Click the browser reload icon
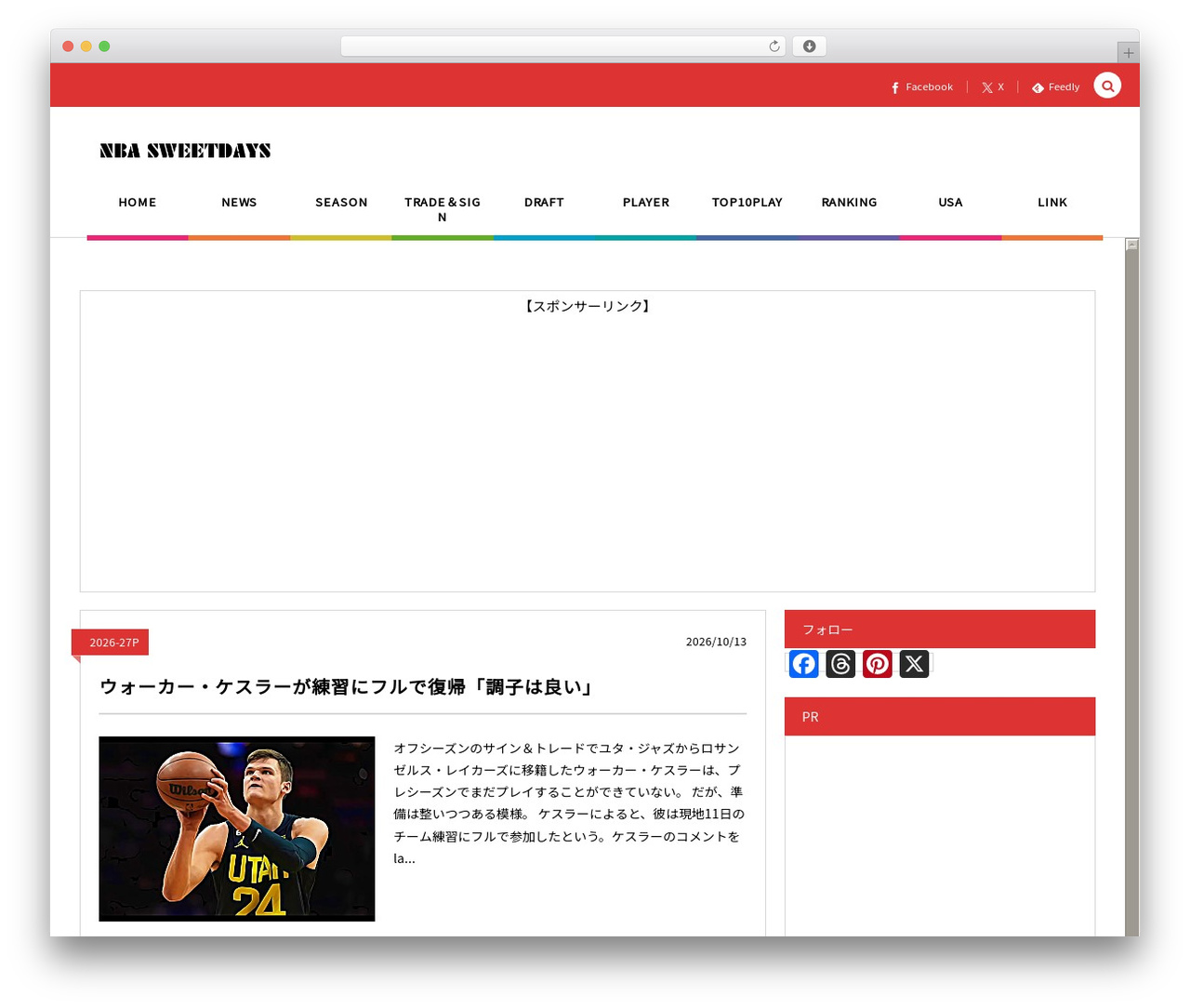The image size is (1190, 1008). tap(774, 46)
